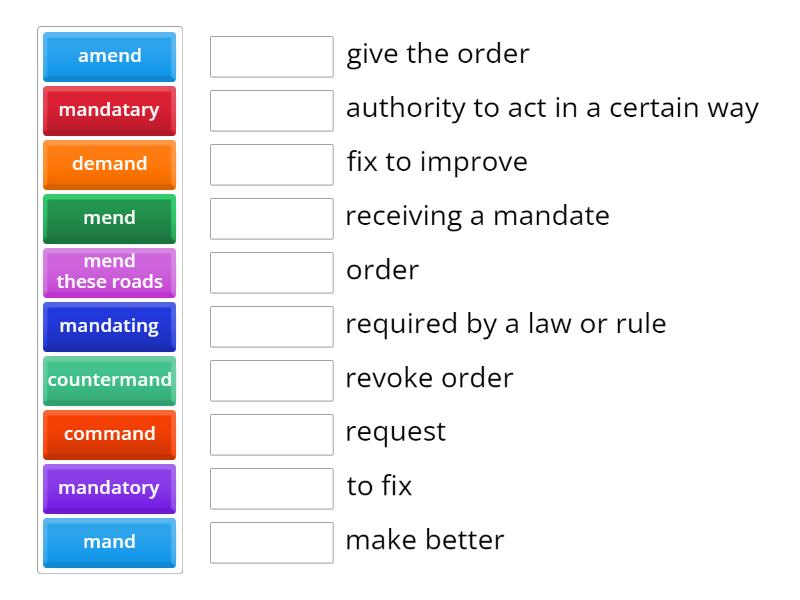Select the 'mend' word tile
This screenshot has width=800, height=600.
109,219
